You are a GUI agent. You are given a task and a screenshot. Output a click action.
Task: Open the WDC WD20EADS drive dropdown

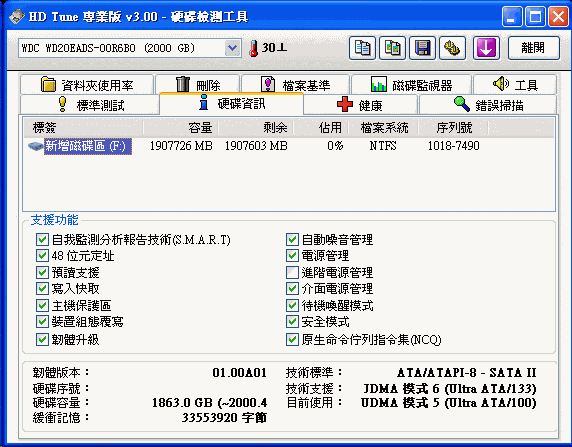tap(232, 48)
